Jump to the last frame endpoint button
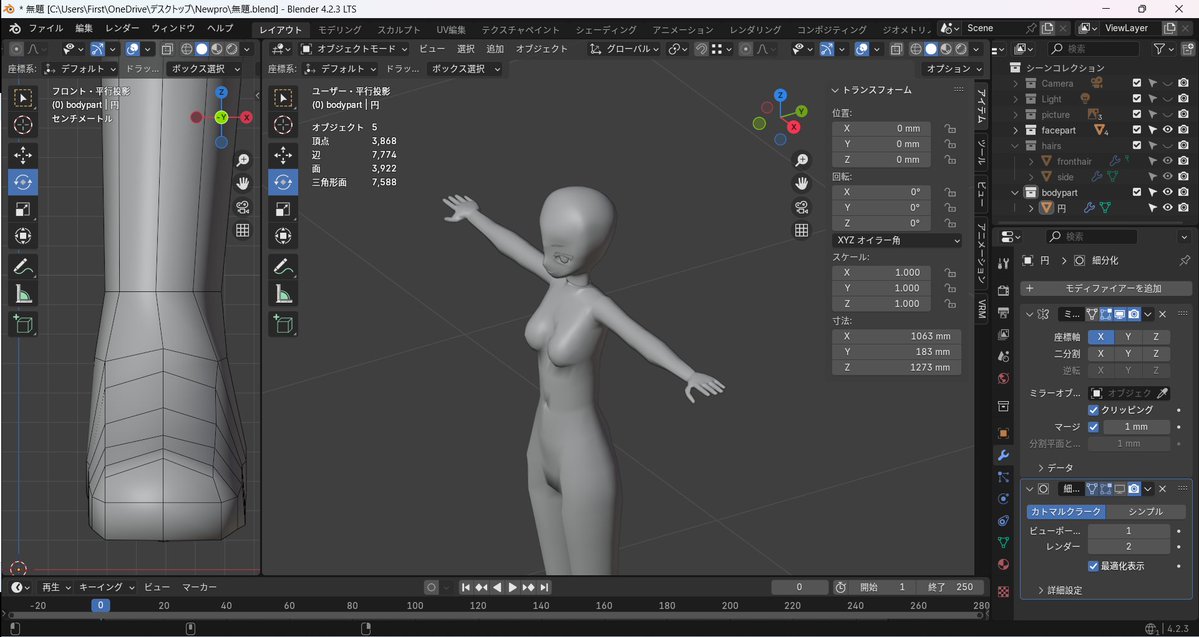Screen dimensions: 1199x637 544,587
